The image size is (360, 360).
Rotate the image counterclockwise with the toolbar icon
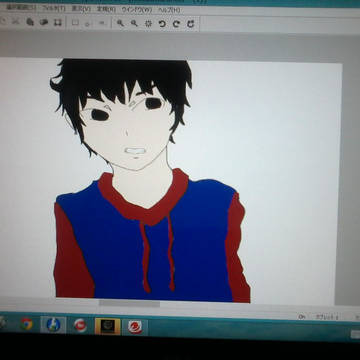pyautogui.click(x=162, y=24)
